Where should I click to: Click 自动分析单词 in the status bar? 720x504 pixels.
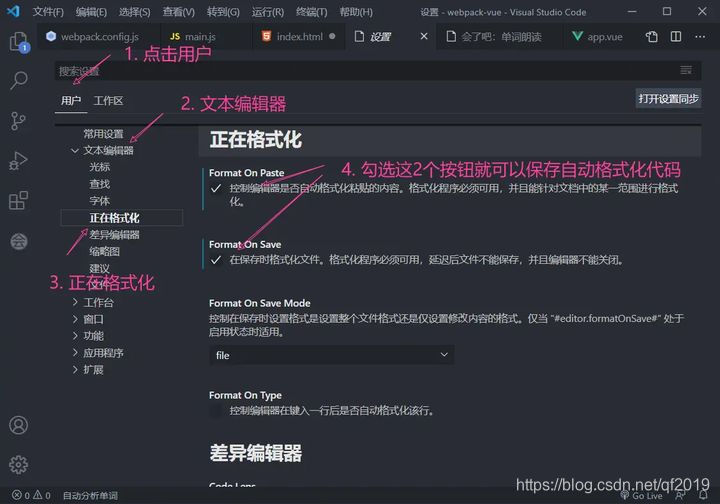click(90, 496)
